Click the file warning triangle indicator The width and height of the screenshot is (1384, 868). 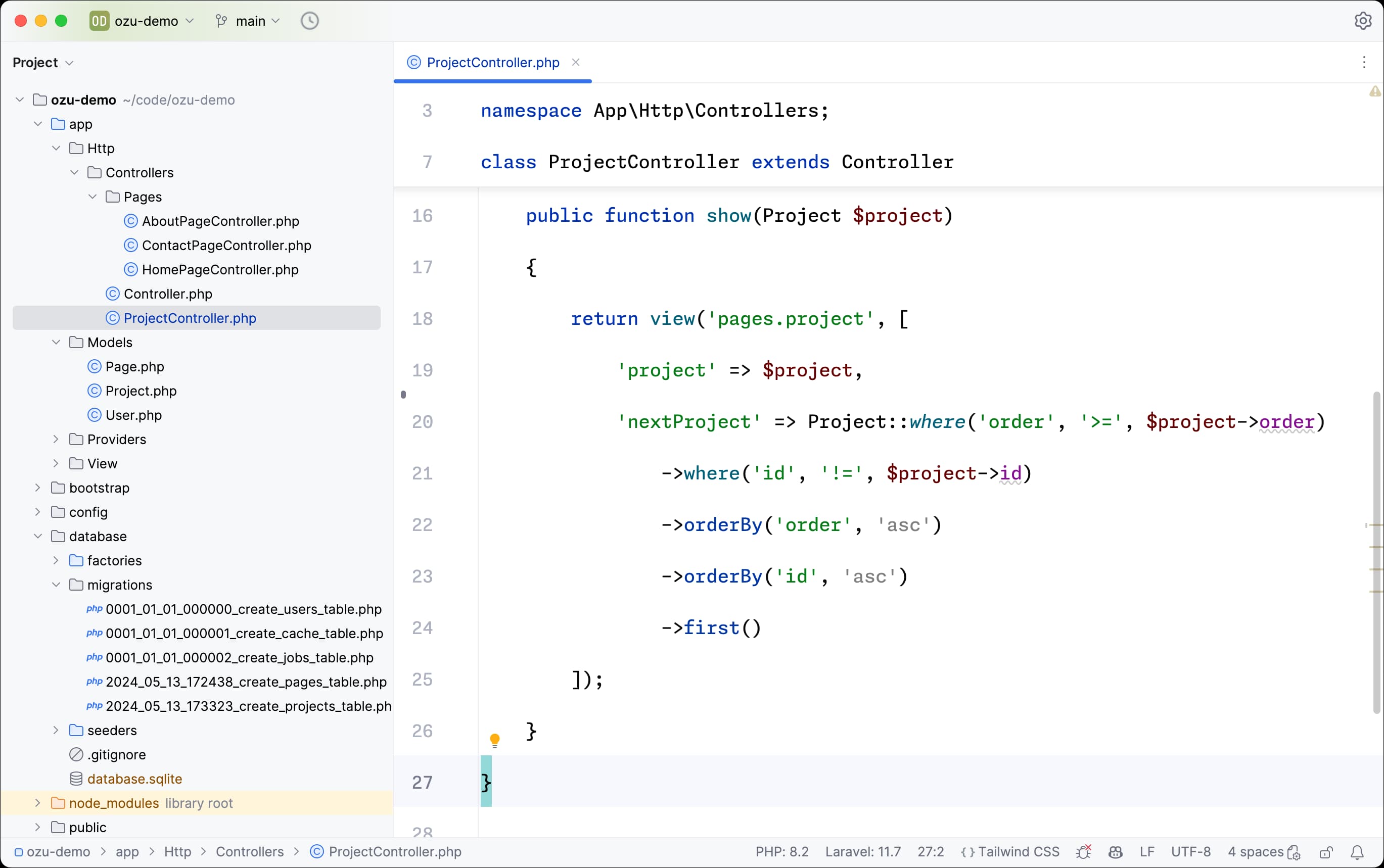[1374, 91]
